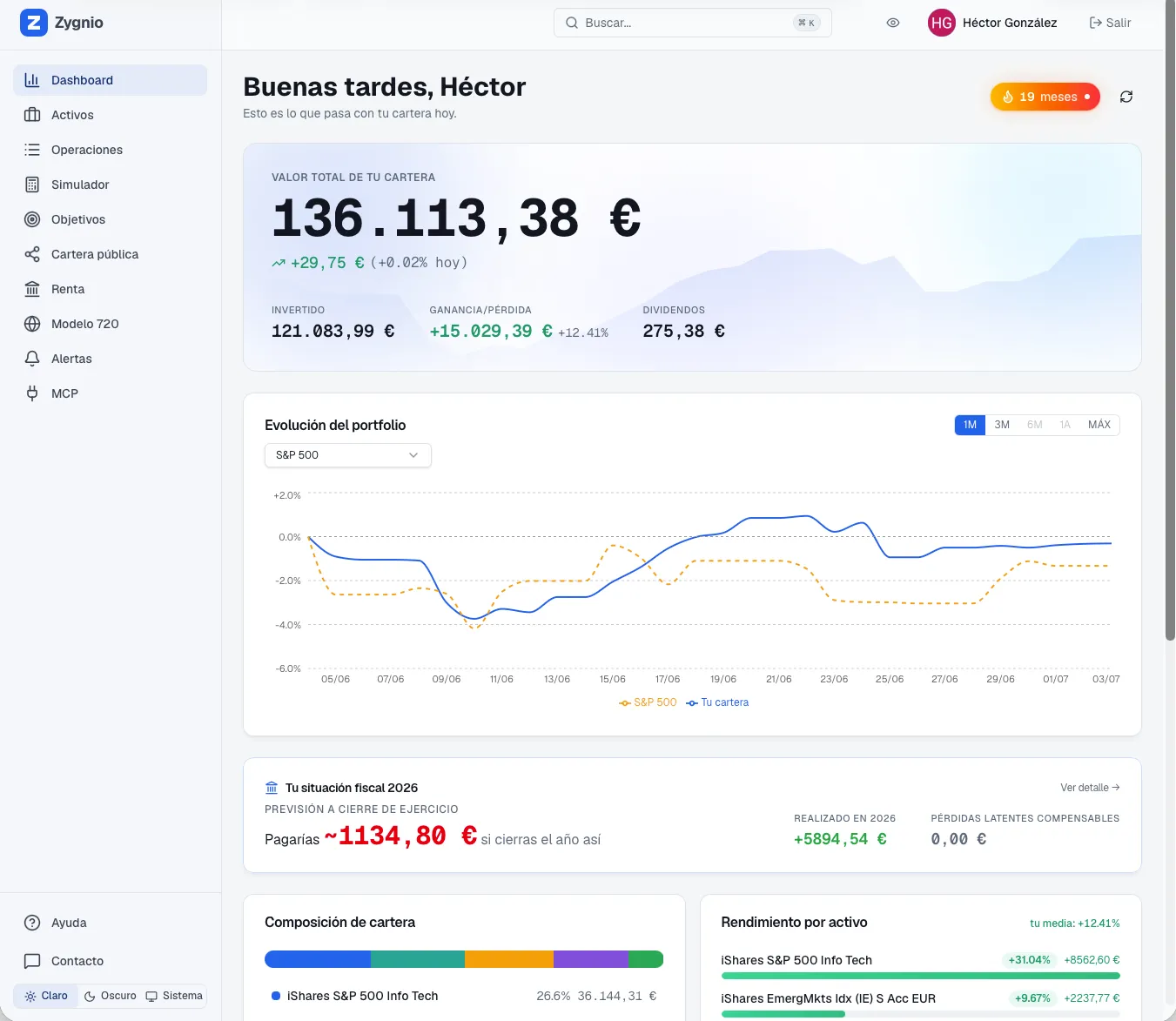Click the Ayuda question mark icon
1176x1021 pixels.
(32, 923)
